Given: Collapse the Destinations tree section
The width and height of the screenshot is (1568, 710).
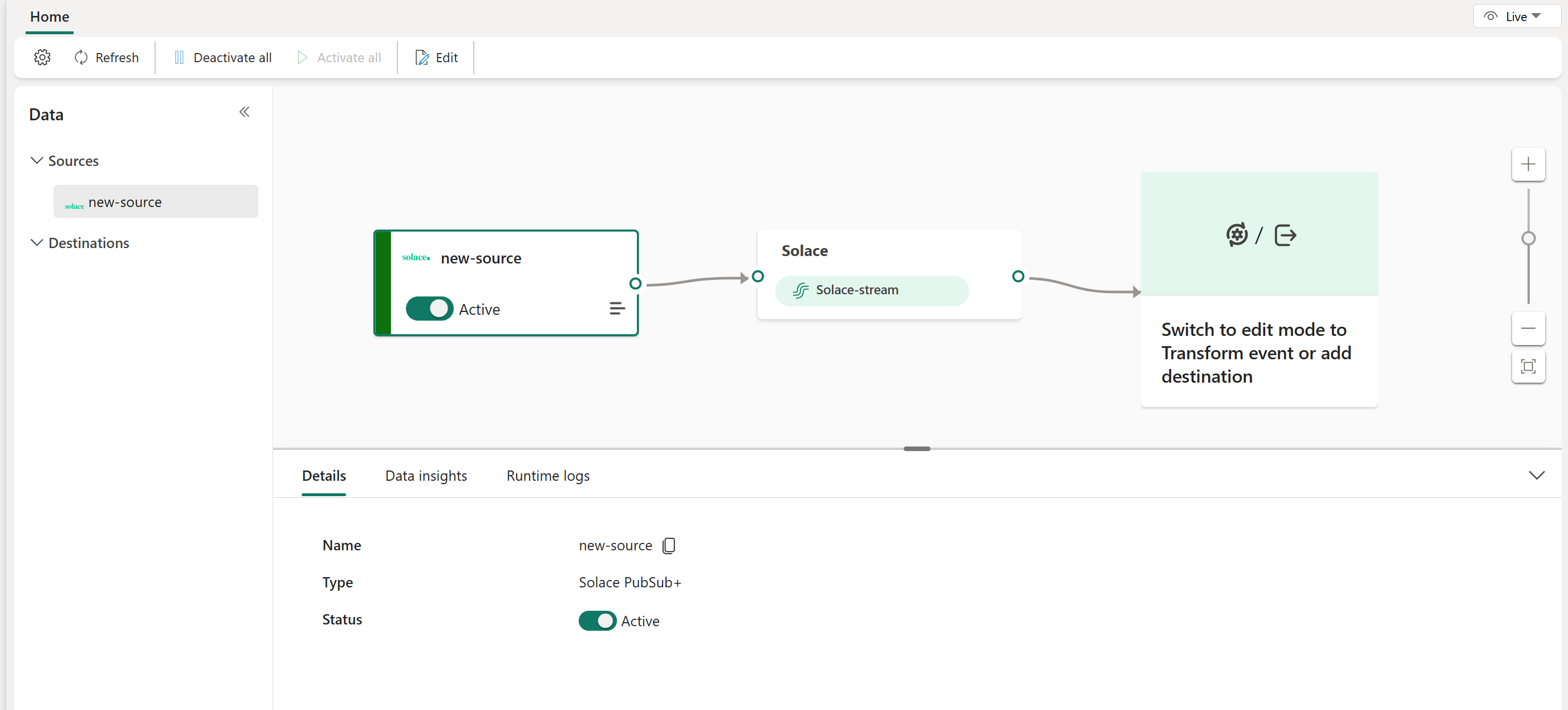Looking at the screenshot, I should coord(36,243).
